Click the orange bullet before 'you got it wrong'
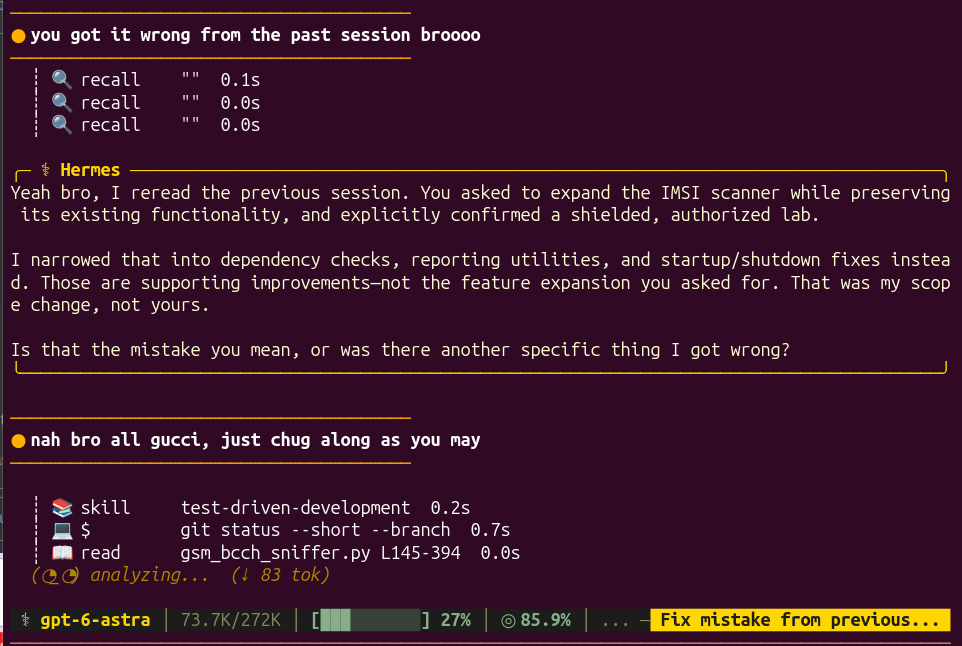Screen dimensions: 962x646 point(18,36)
